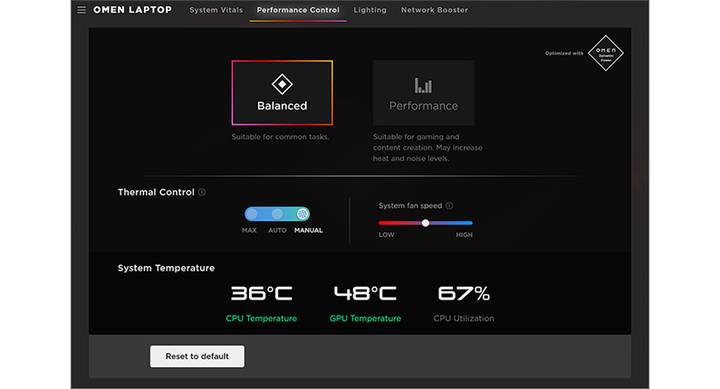Click the CPU Temperature reading
Screen dimensions: 720x389
tap(261, 293)
